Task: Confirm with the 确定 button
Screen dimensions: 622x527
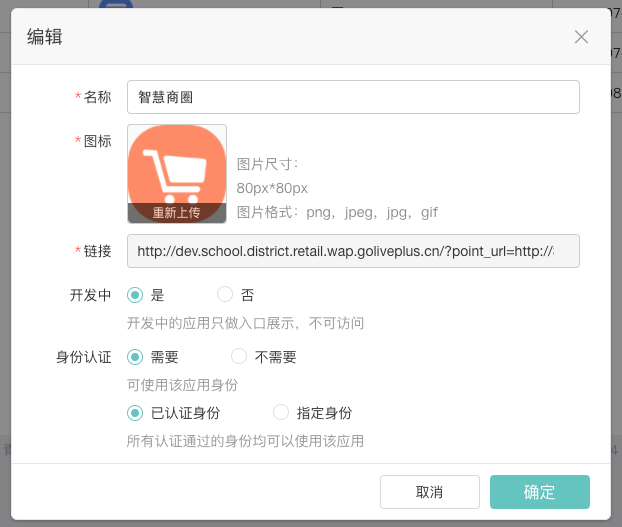Action: point(539,492)
